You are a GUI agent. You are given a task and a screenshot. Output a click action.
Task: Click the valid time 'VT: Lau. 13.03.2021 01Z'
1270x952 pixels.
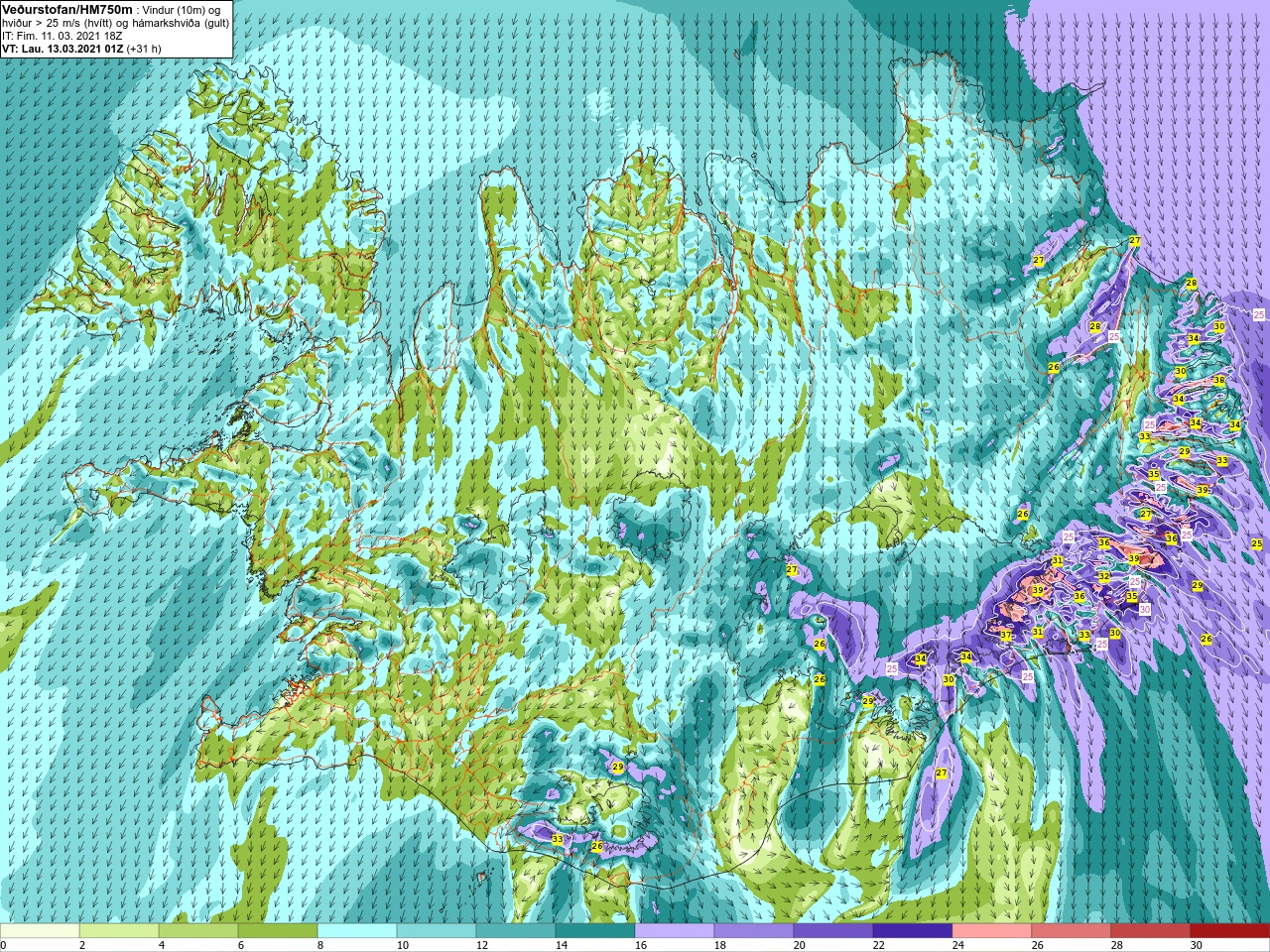[x=63, y=49]
